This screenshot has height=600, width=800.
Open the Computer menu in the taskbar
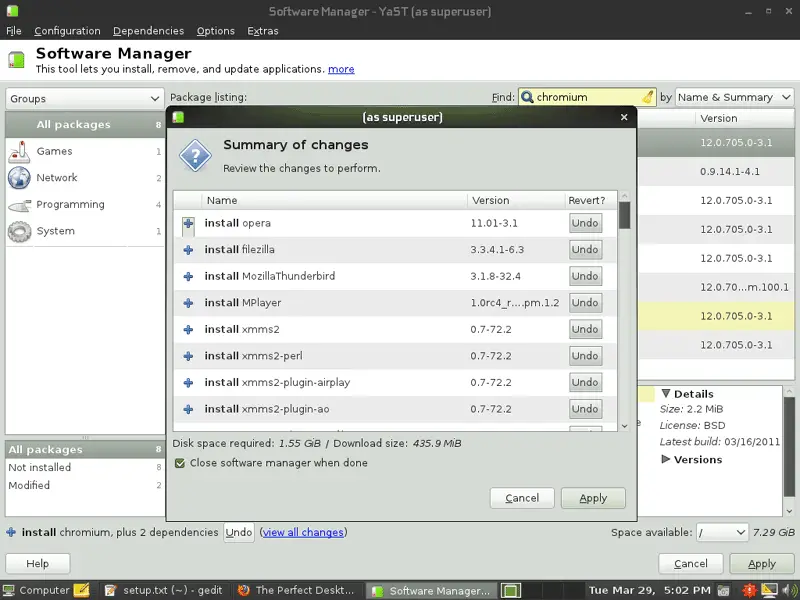(35, 590)
